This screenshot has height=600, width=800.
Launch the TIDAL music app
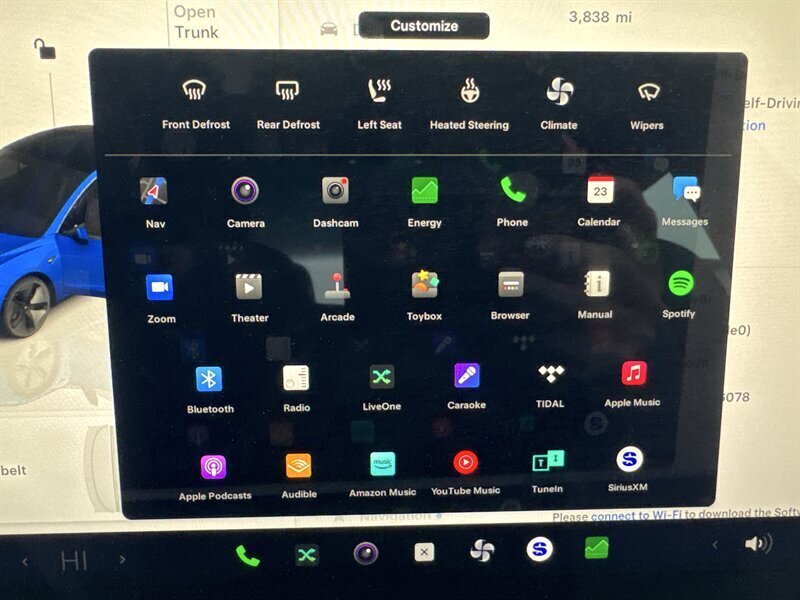[x=550, y=375]
